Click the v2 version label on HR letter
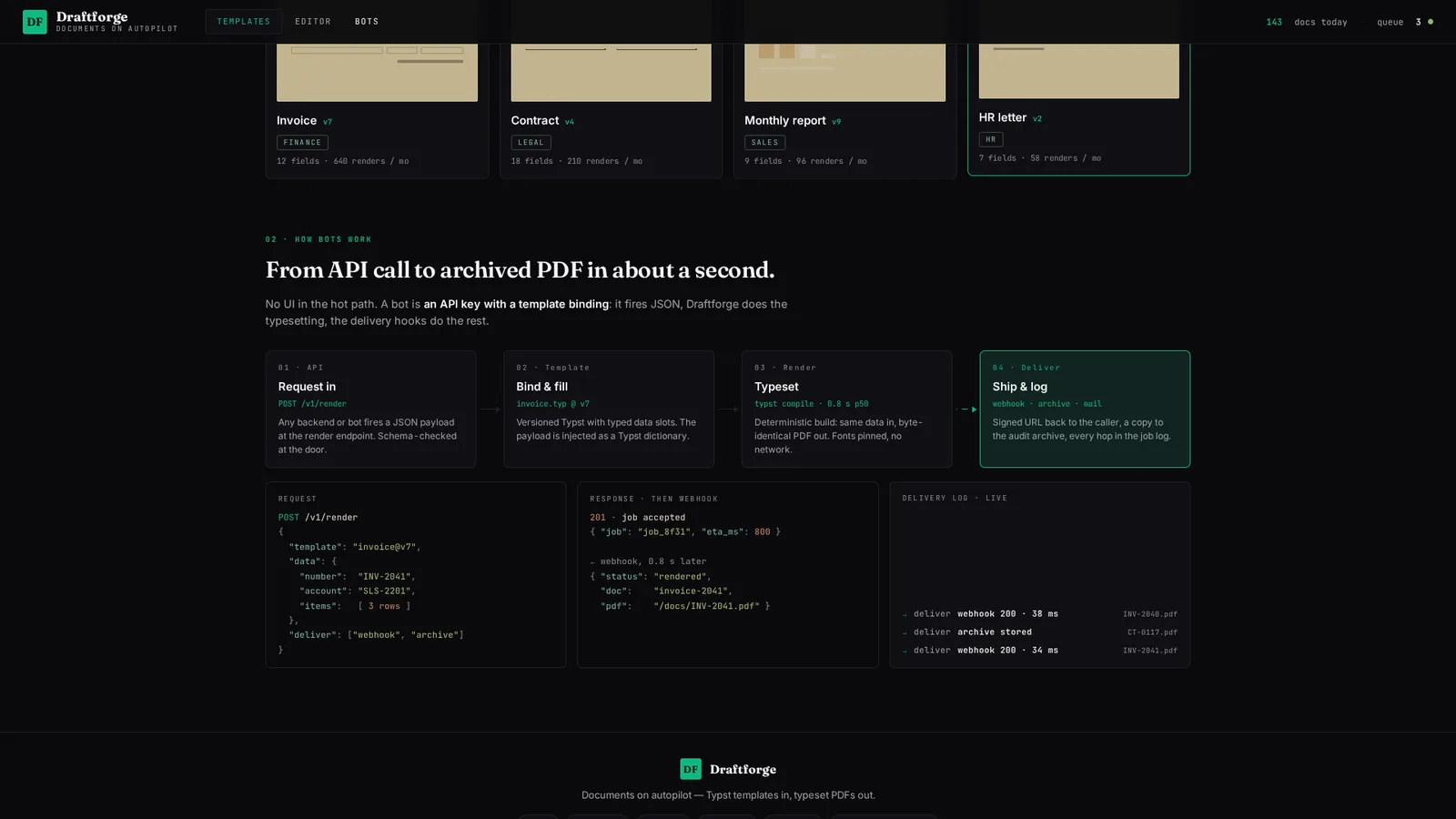Viewport: 1456px width, 819px height. click(x=1037, y=119)
